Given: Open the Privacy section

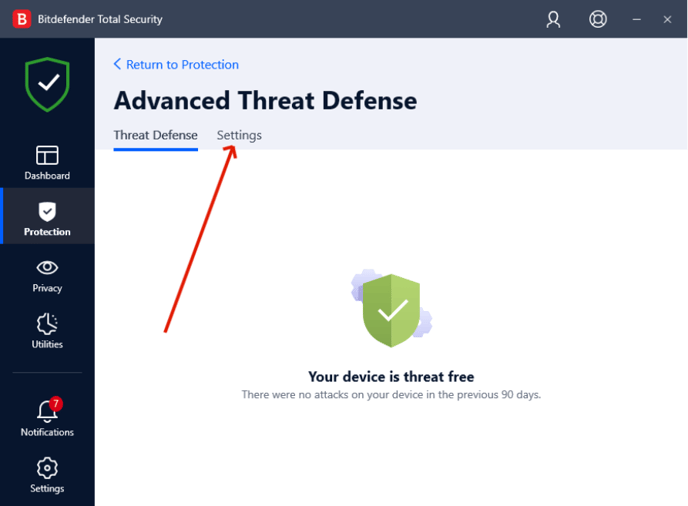Looking at the screenshot, I should click(x=47, y=276).
